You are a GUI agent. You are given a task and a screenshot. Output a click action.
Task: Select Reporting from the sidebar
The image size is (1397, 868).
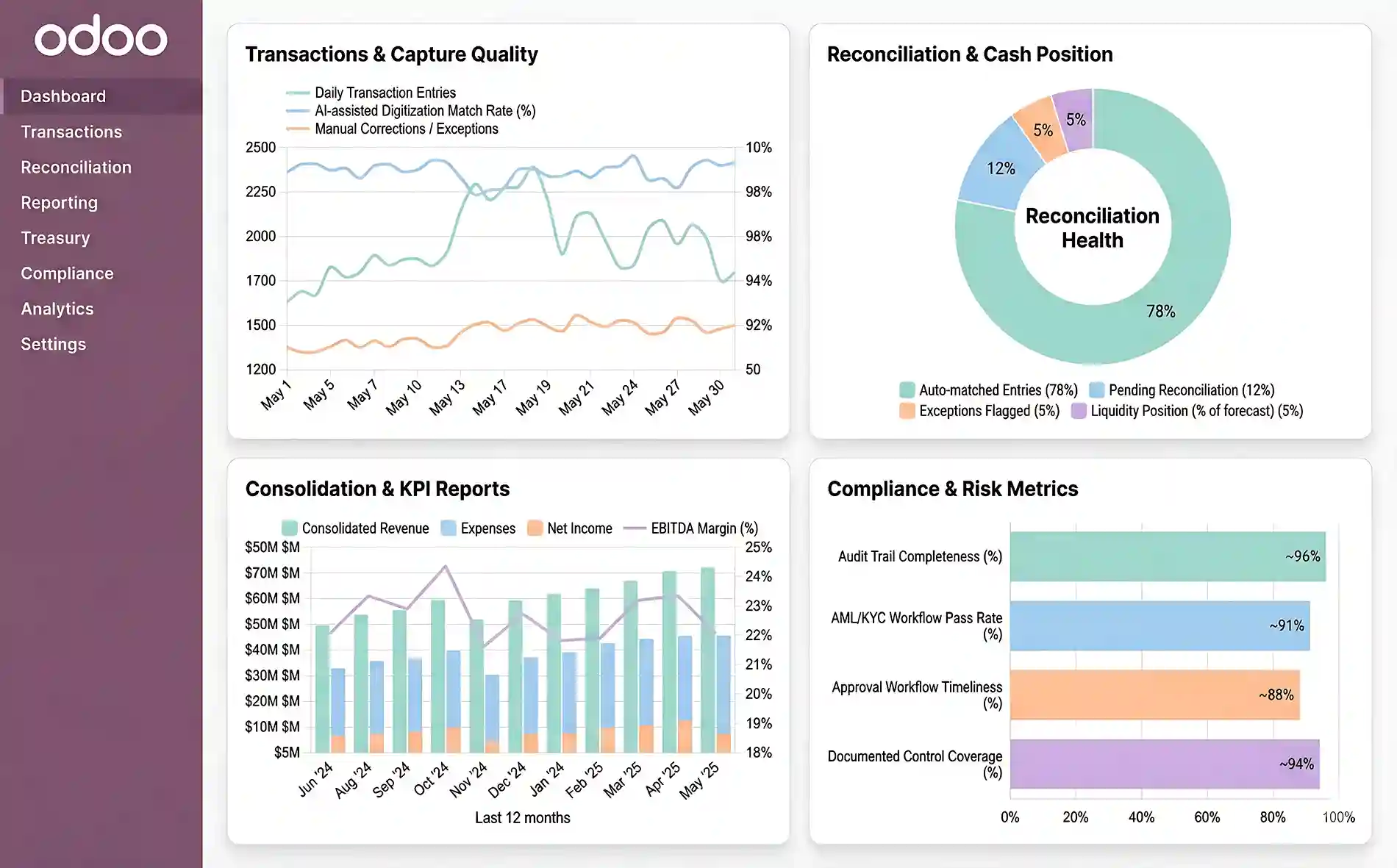(x=60, y=202)
